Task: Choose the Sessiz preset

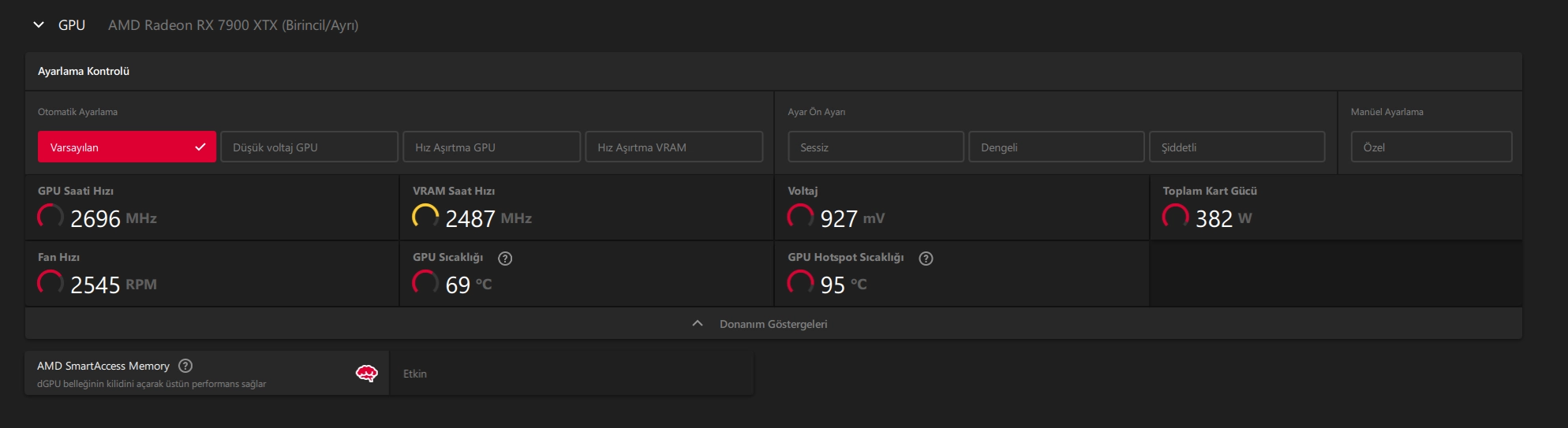Action: (x=876, y=147)
